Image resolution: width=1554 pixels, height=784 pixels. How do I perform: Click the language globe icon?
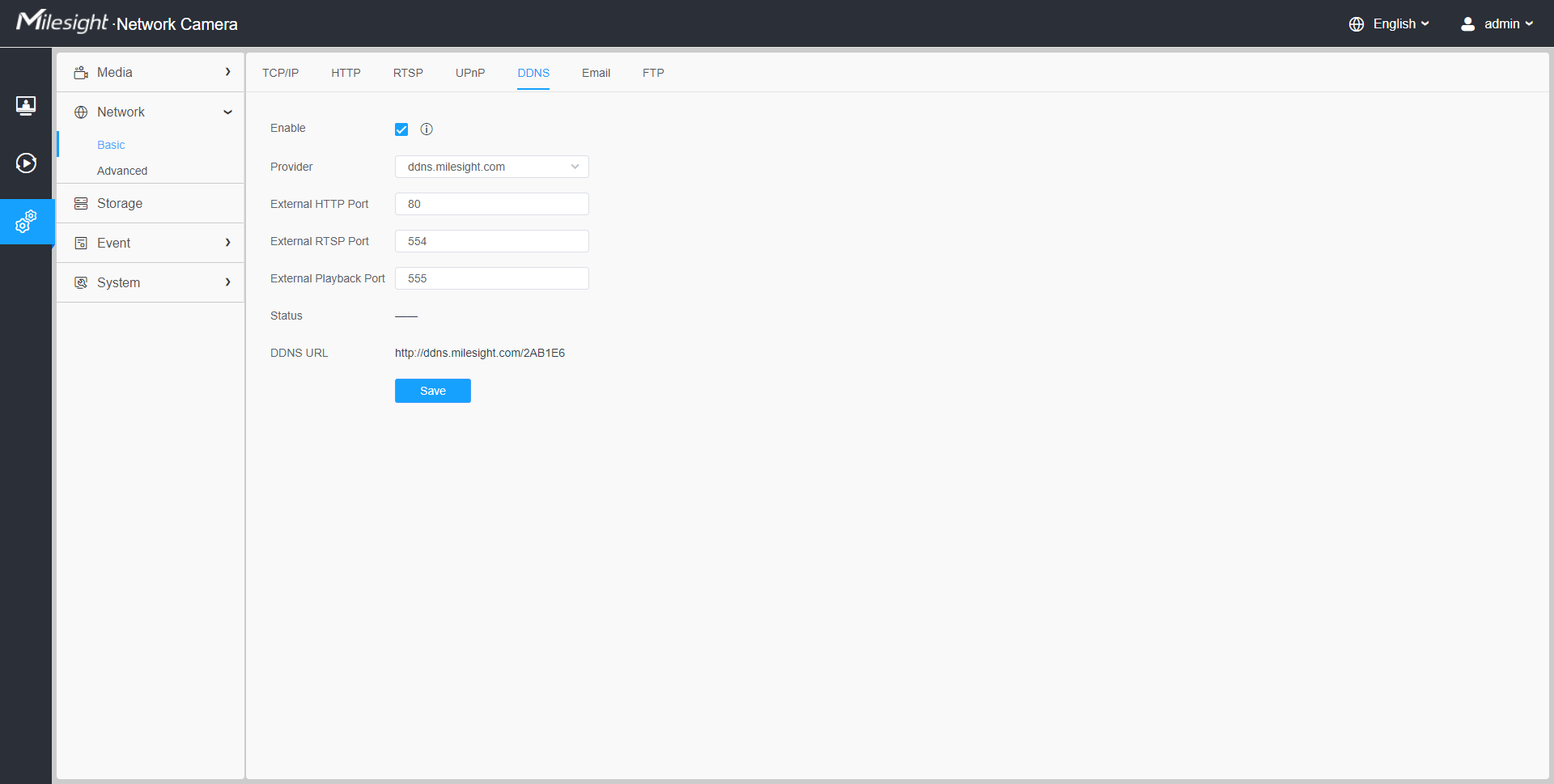1357,24
